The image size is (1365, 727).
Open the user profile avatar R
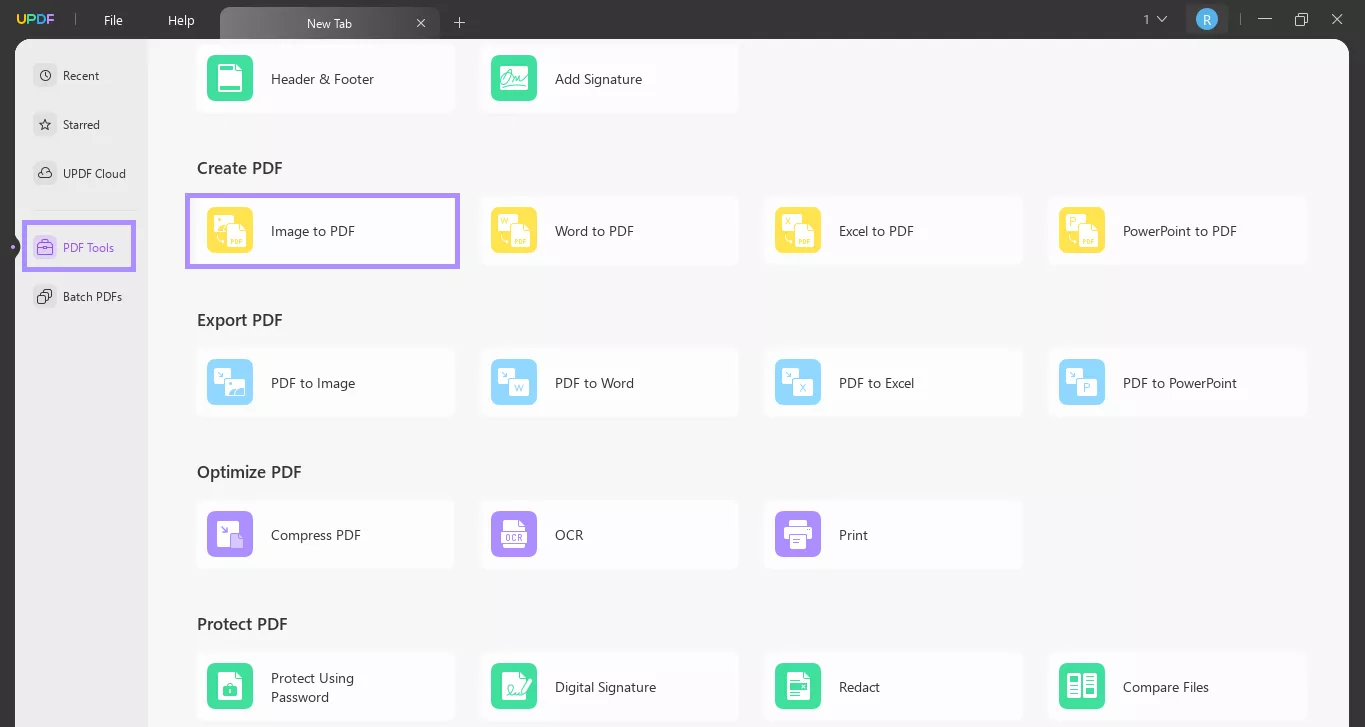click(x=1207, y=19)
